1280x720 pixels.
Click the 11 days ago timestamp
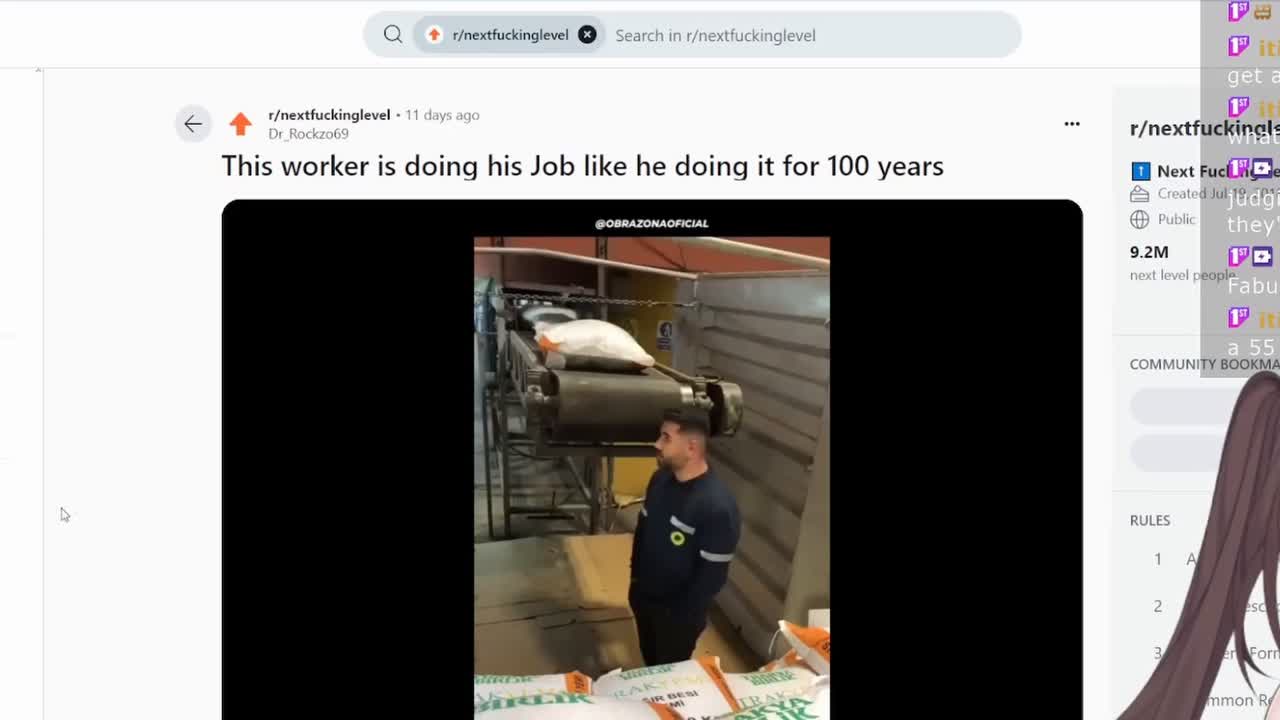click(442, 115)
